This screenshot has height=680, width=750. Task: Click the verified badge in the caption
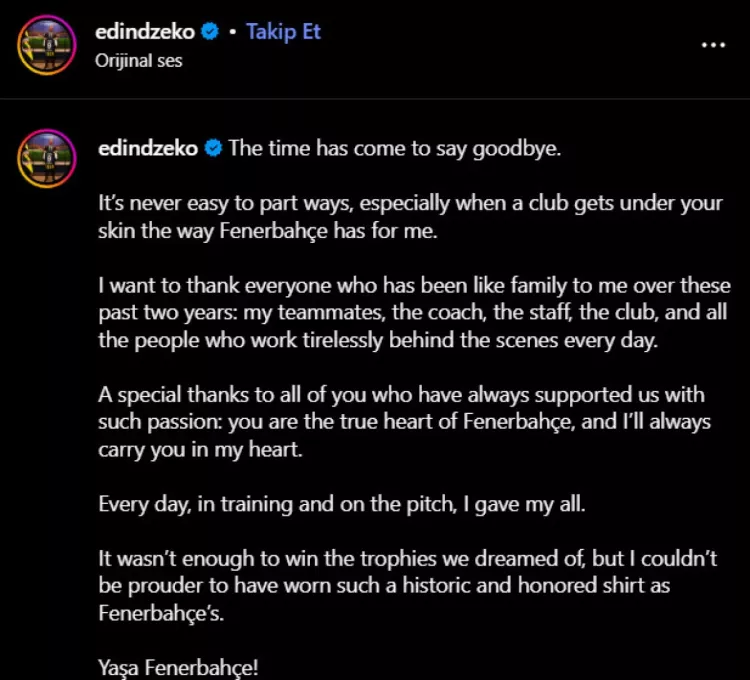pyautogui.click(x=213, y=148)
